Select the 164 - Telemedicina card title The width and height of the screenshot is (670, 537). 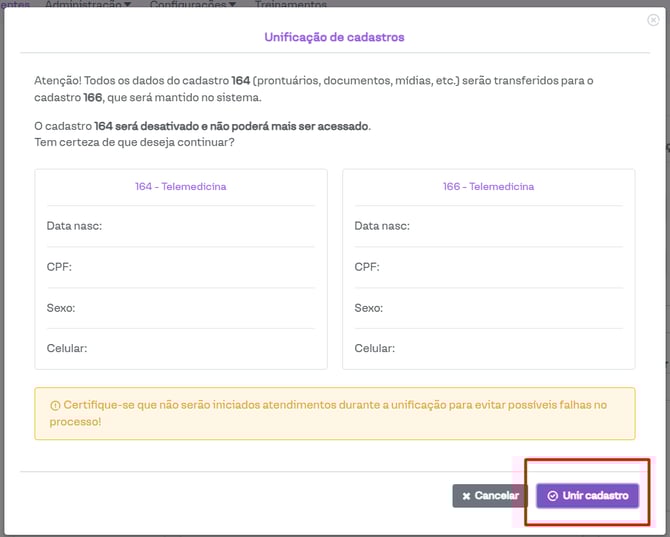pos(181,186)
